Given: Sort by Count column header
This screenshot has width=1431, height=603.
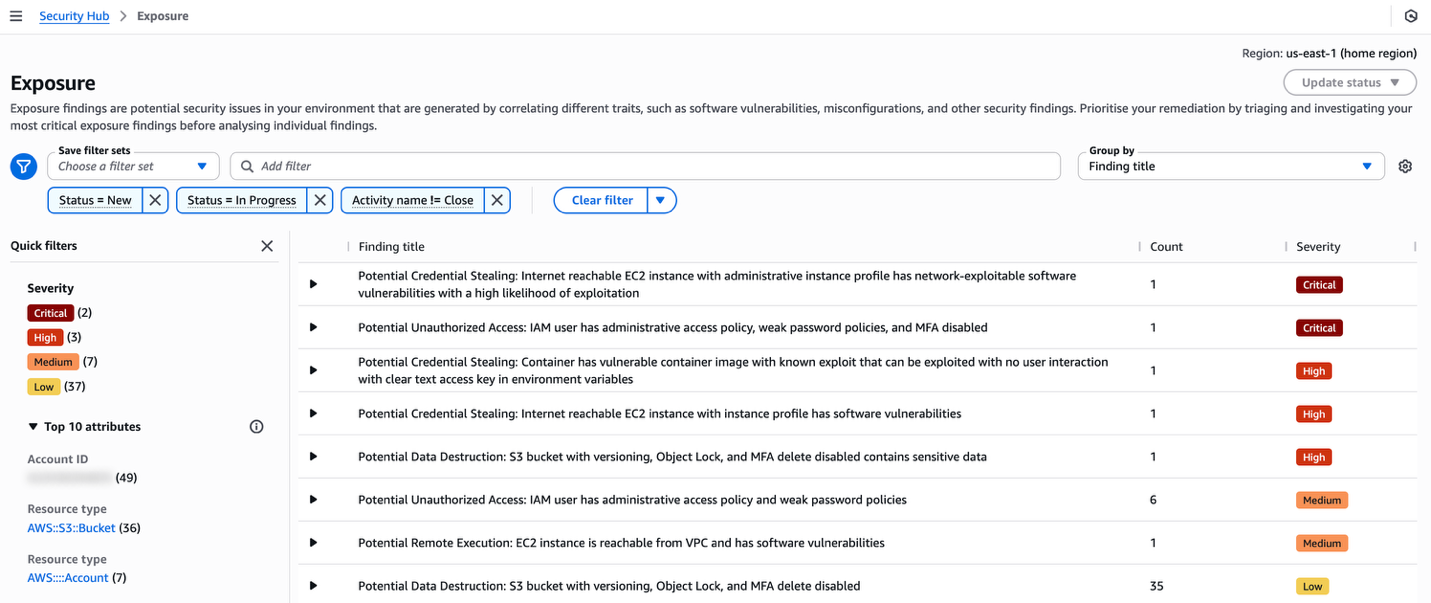Looking at the screenshot, I should 1166,246.
